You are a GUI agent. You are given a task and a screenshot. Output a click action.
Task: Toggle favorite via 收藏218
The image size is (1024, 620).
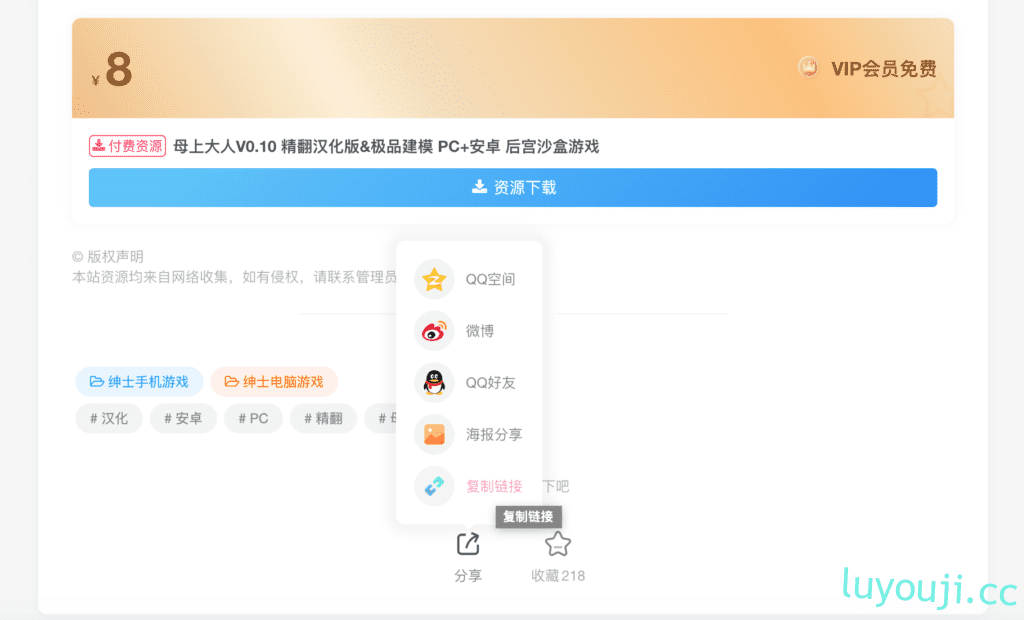click(x=557, y=575)
